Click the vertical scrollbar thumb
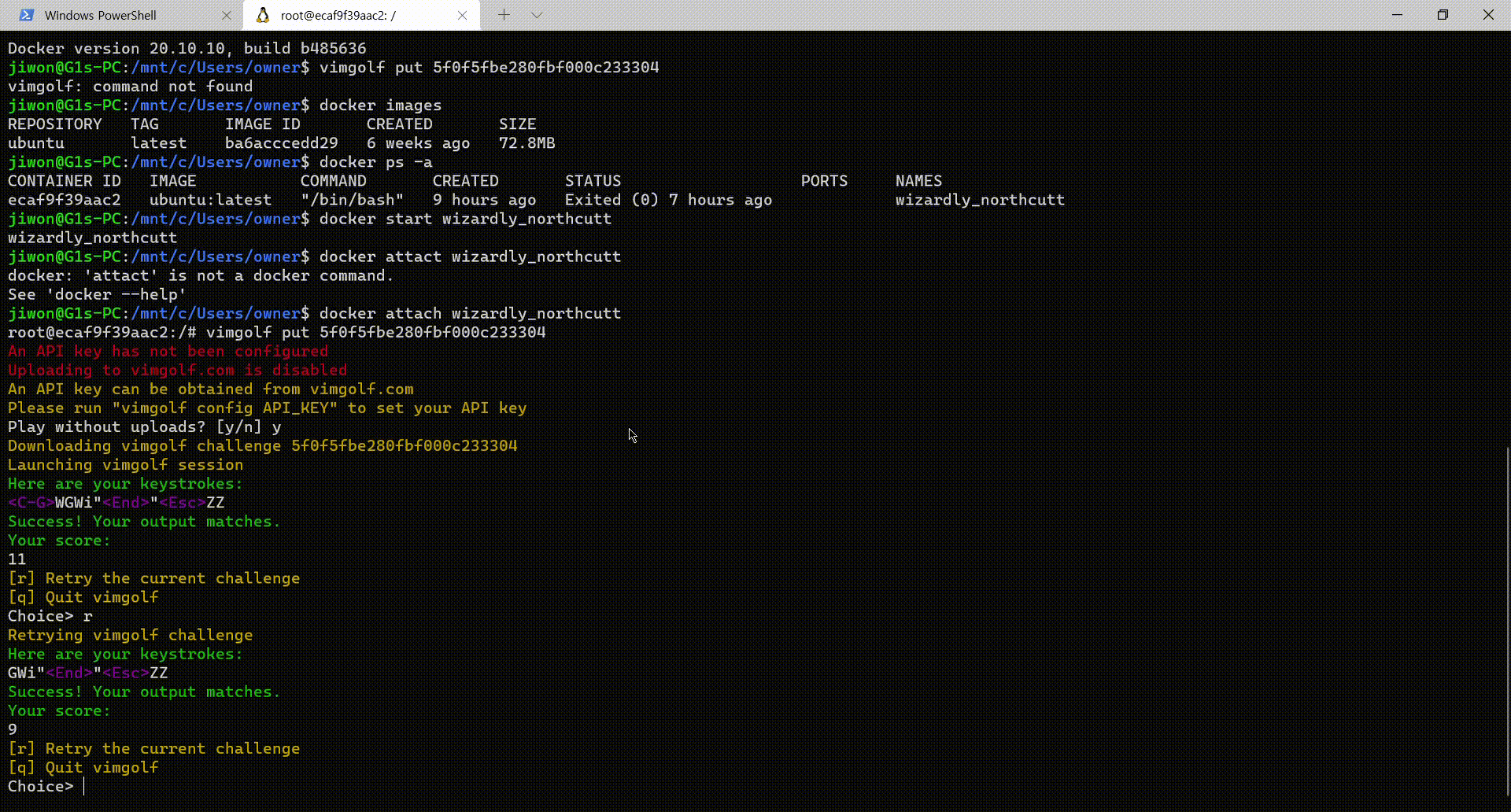Screen dimensions: 1511x812 click(x=1507, y=622)
